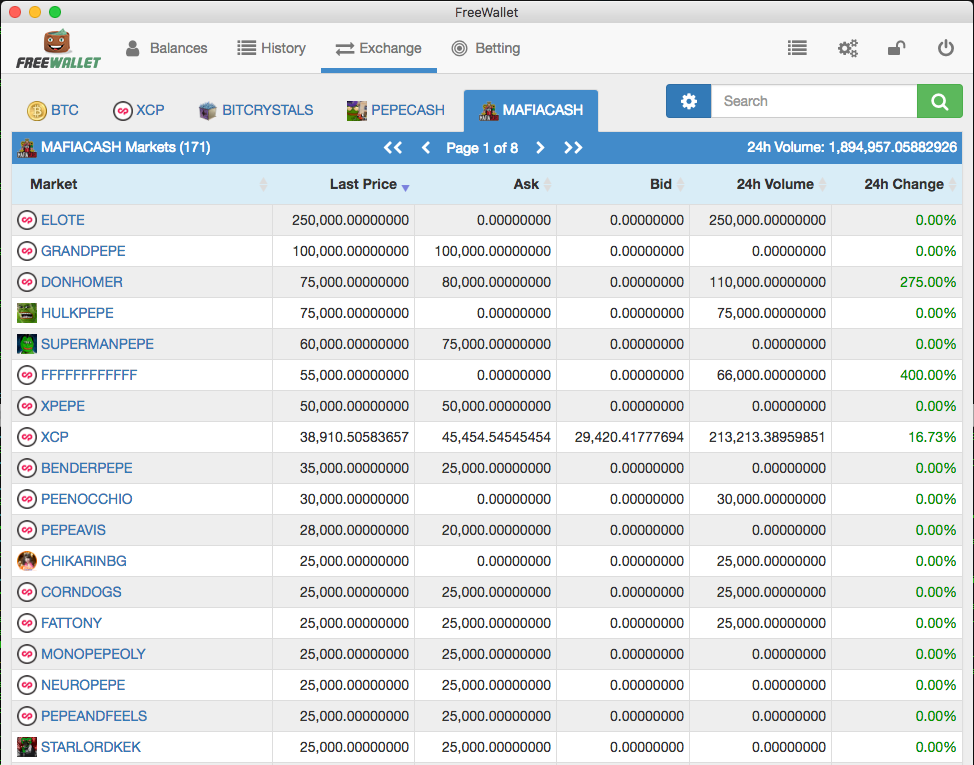Sort table by Ask column
974x765 pixels.
point(486,184)
